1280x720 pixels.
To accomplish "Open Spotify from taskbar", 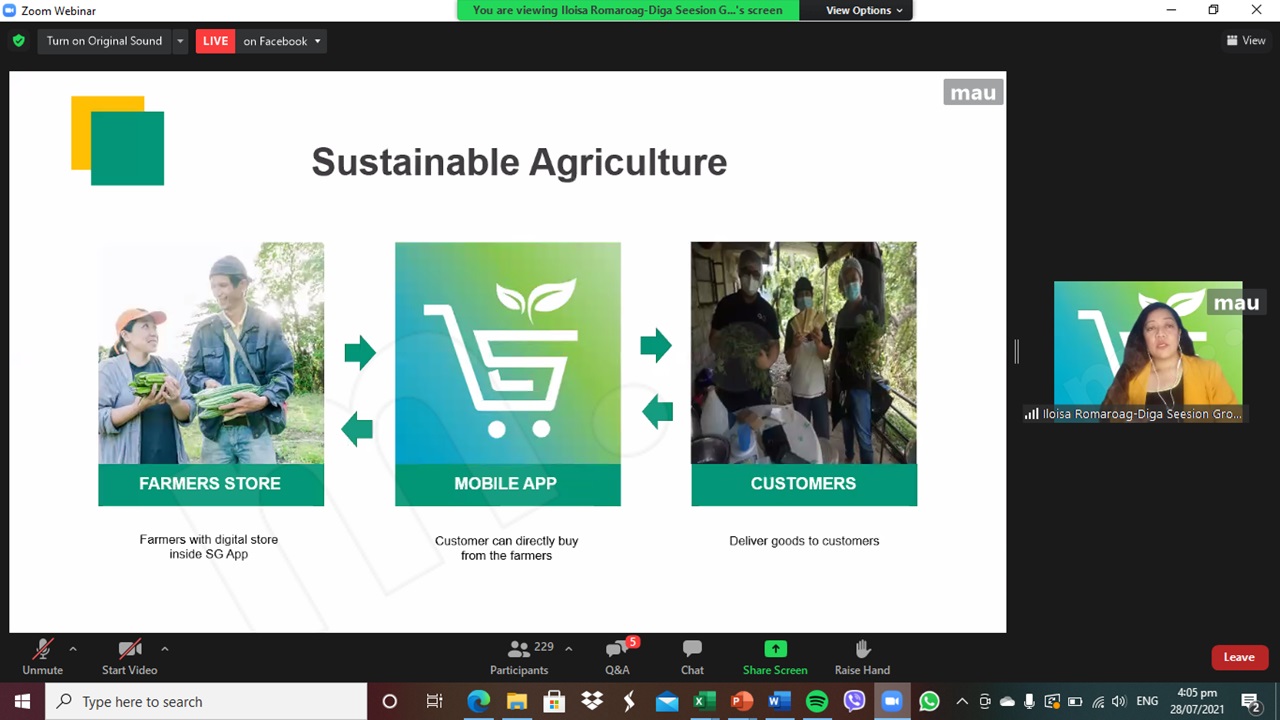I will click(817, 701).
